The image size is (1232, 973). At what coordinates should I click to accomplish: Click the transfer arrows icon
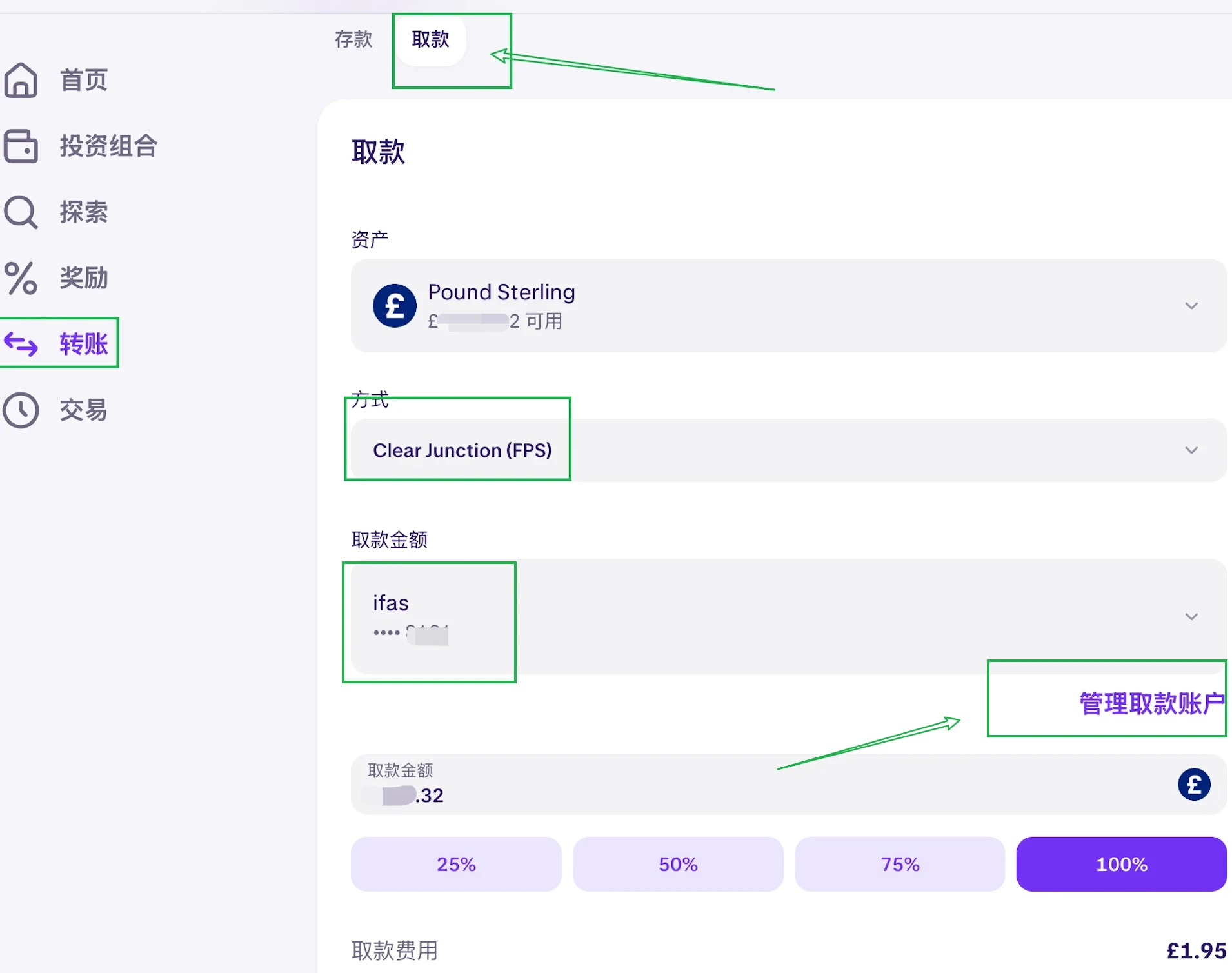pyautogui.click(x=21, y=344)
